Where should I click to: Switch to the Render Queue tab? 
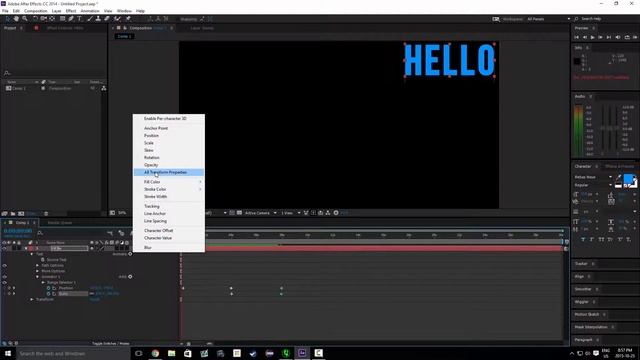(x=60, y=223)
